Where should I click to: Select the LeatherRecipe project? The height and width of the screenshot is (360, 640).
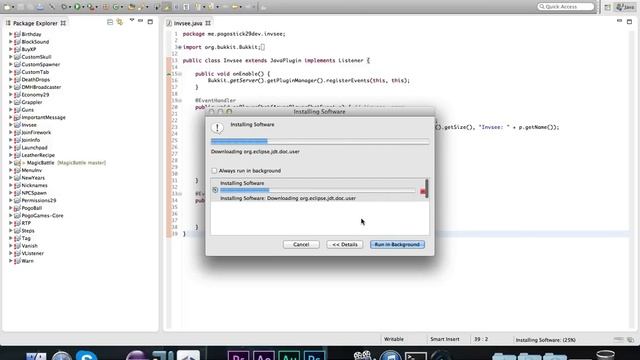pyautogui.click(x=38, y=155)
